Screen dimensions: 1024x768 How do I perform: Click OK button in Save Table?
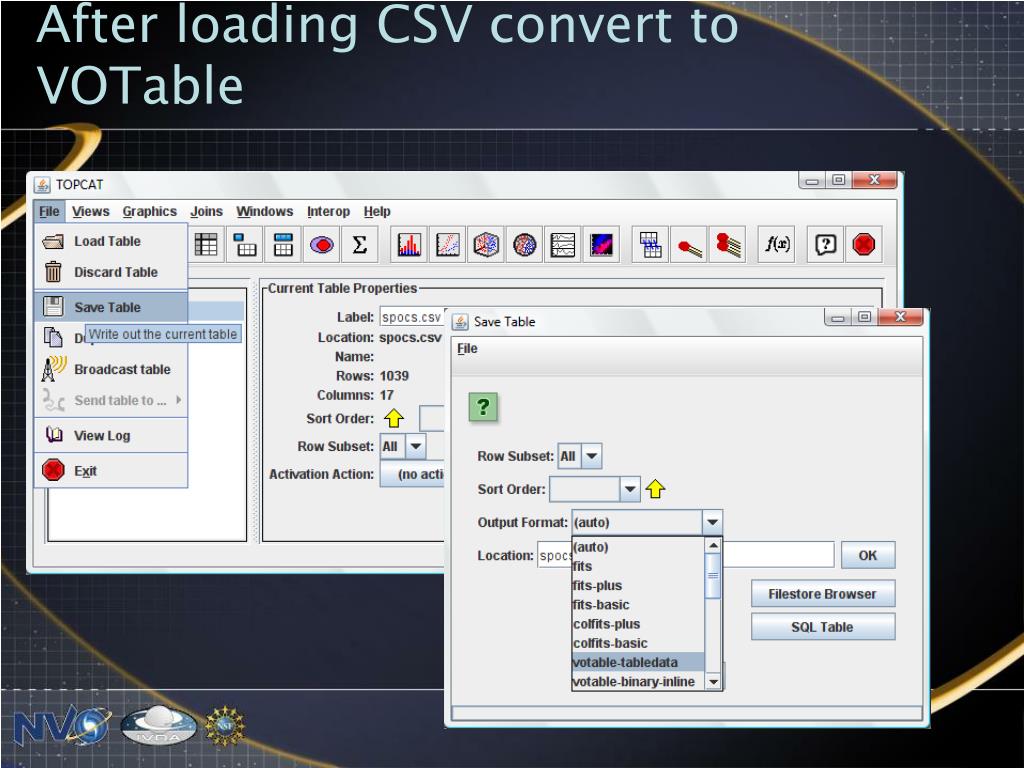click(867, 555)
